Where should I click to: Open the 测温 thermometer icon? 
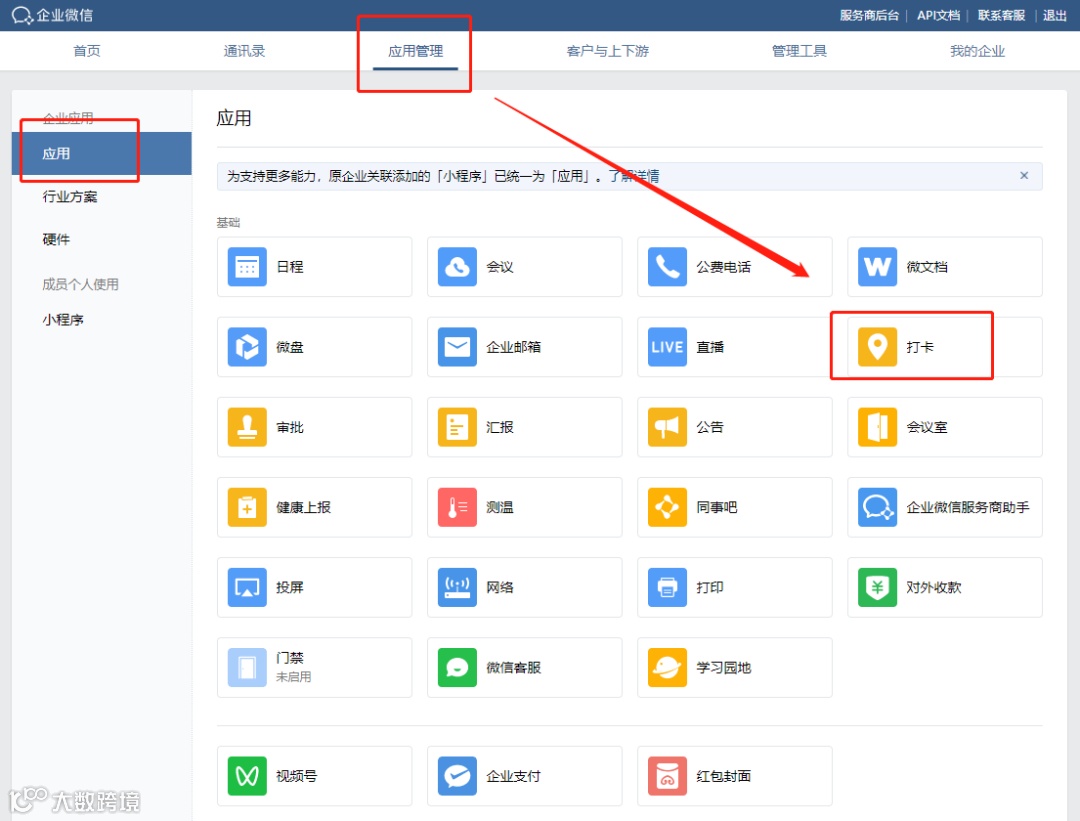click(x=457, y=507)
